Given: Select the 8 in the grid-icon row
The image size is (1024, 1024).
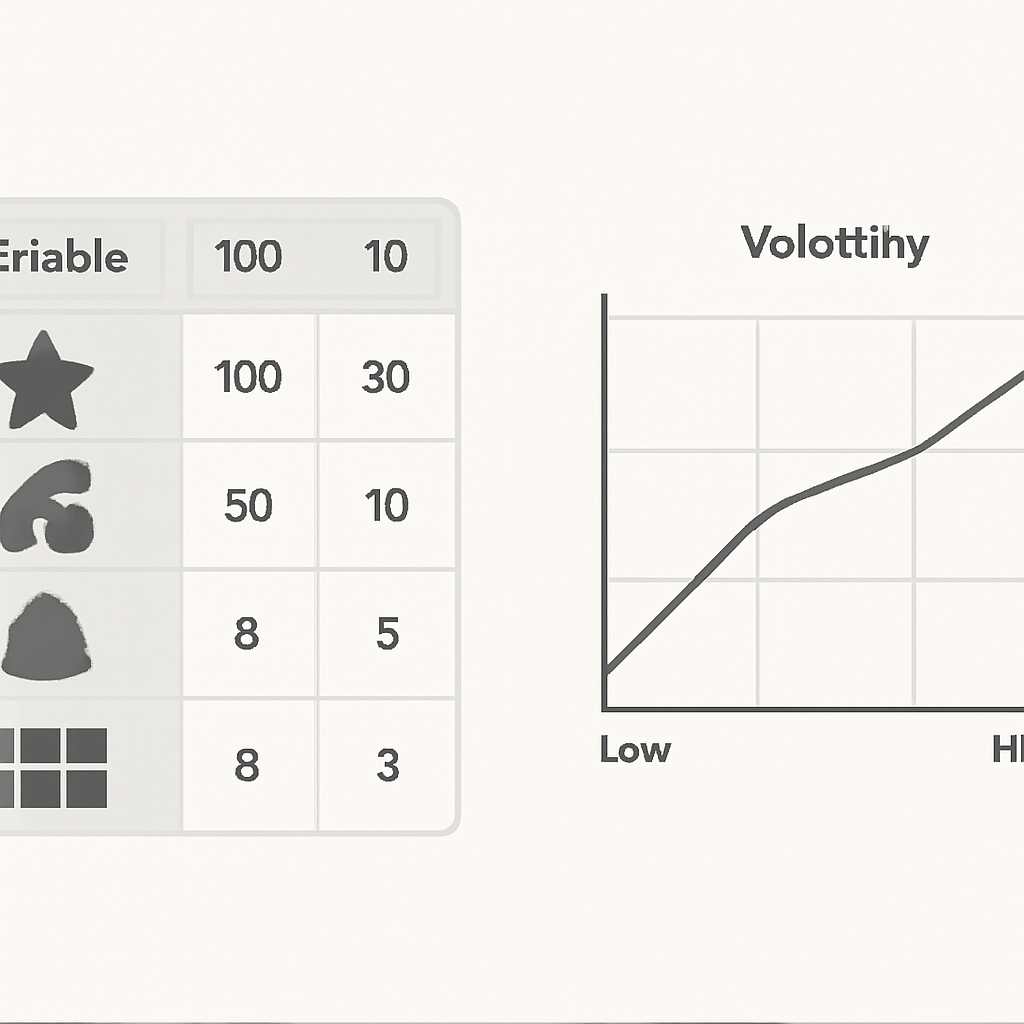Looking at the screenshot, I should 247,765.
